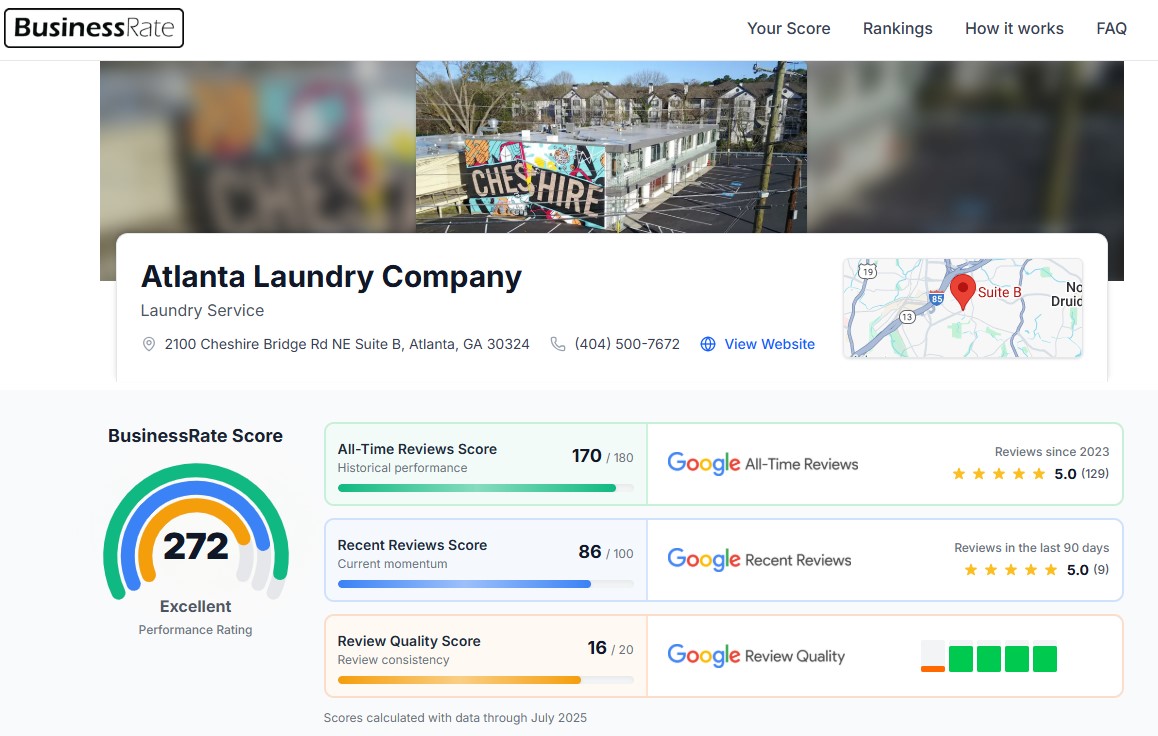Click the All-Time Reviews Score progress bar
Viewport: 1158px width, 736px height.
point(485,488)
